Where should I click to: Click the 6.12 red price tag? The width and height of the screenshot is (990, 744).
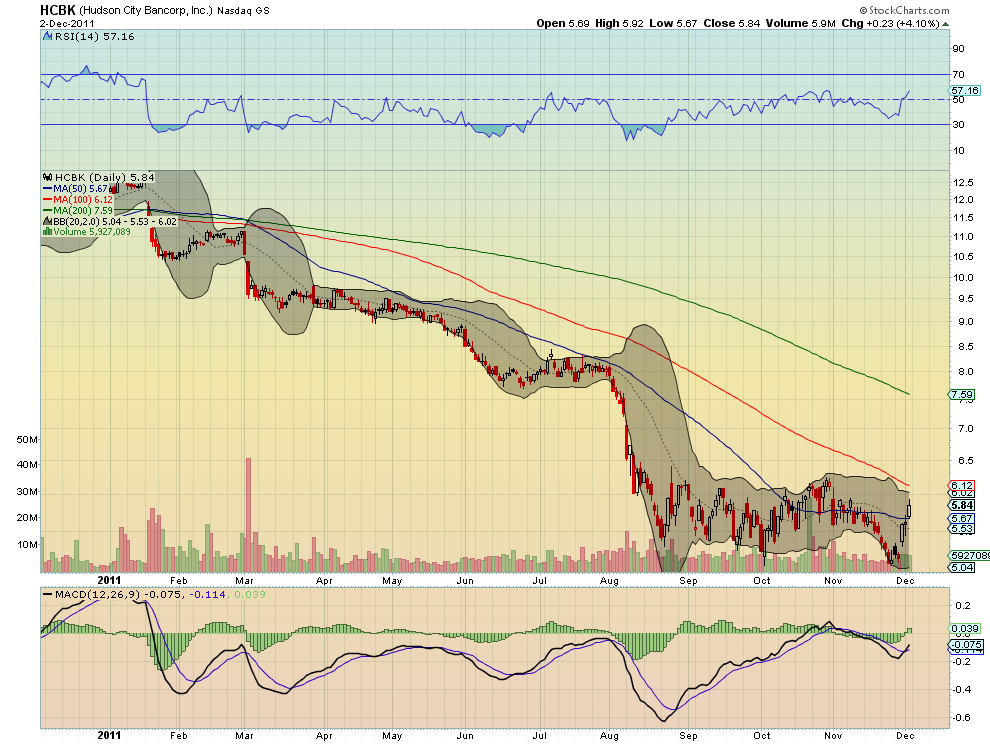click(x=962, y=486)
